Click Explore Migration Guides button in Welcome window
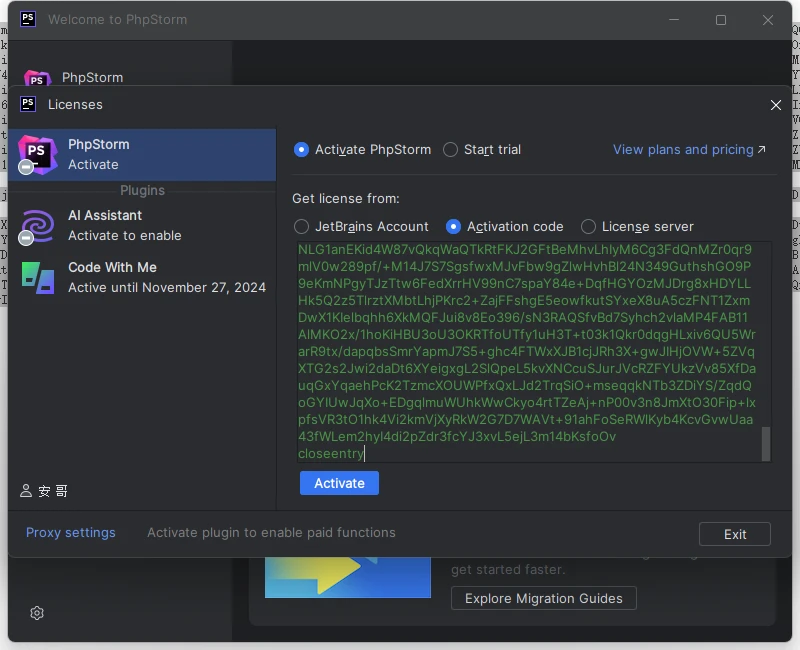800x650 pixels. click(543, 598)
